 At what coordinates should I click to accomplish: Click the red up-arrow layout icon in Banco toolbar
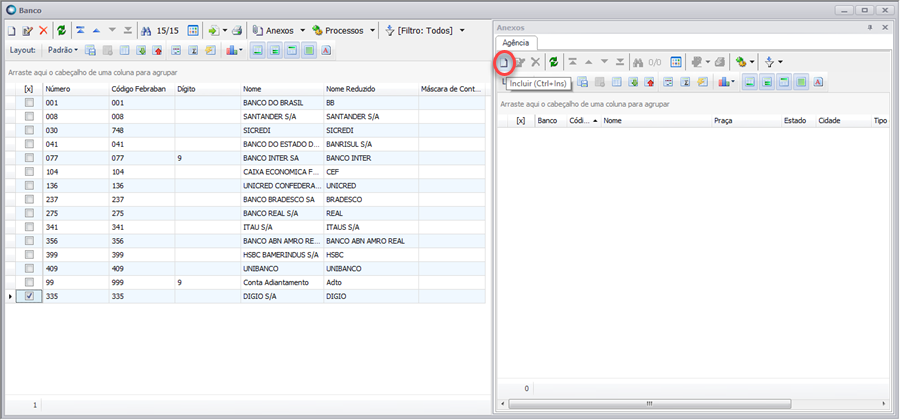(x=157, y=50)
